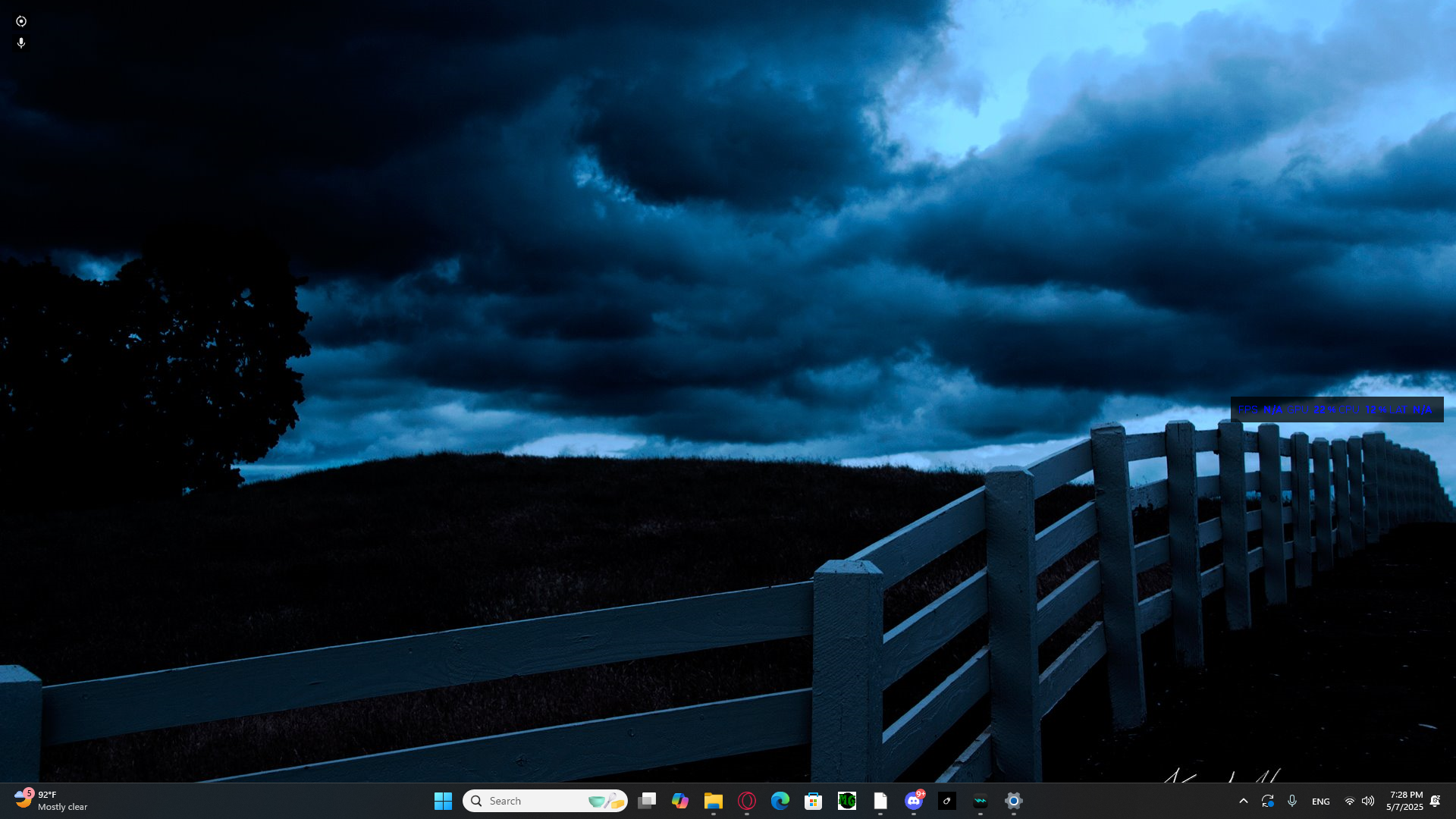The image size is (1456, 819).
Task: Open the Microsoft Store icon
Action: 814,801
